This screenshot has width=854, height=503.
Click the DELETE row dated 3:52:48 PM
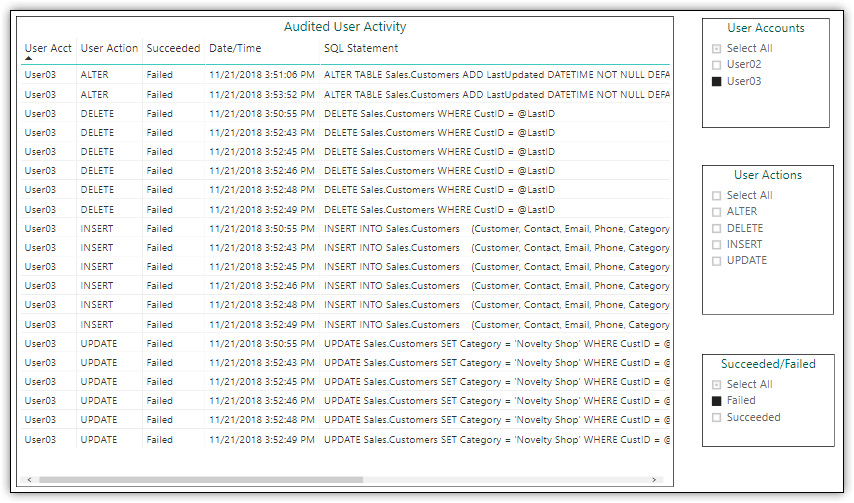click(345, 190)
